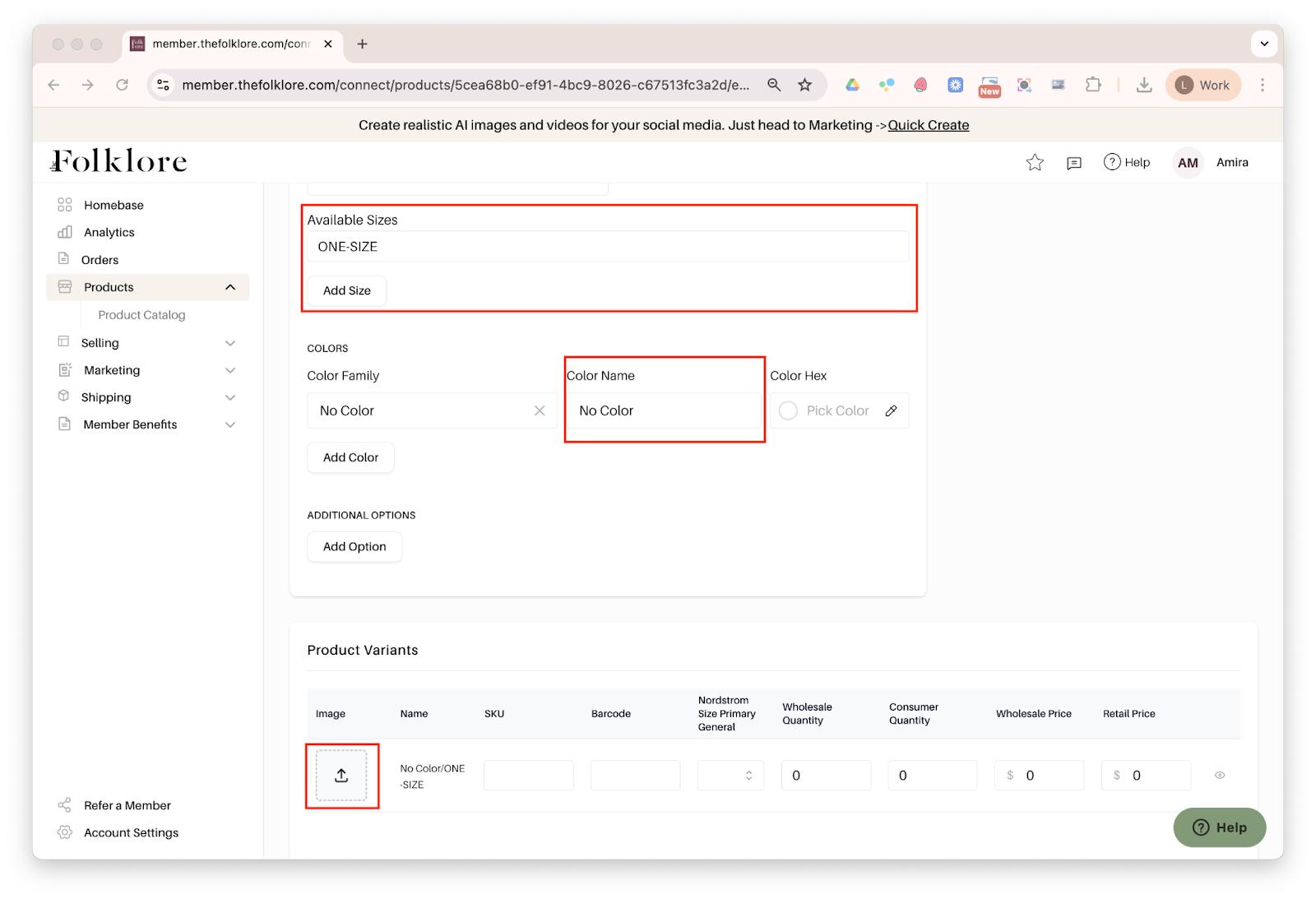Expand the Selling sidebar section

[230, 343]
